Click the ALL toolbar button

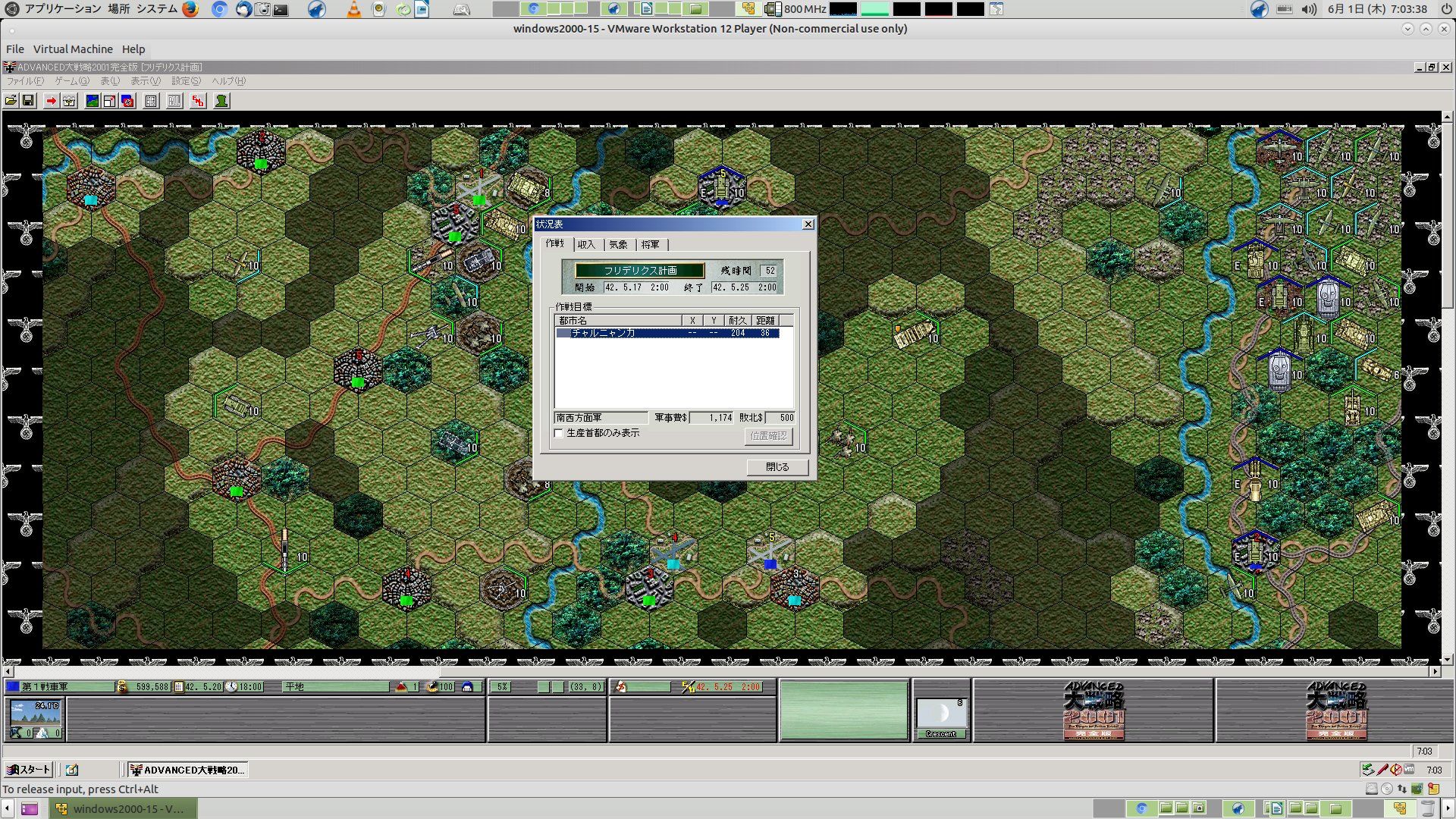174,101
